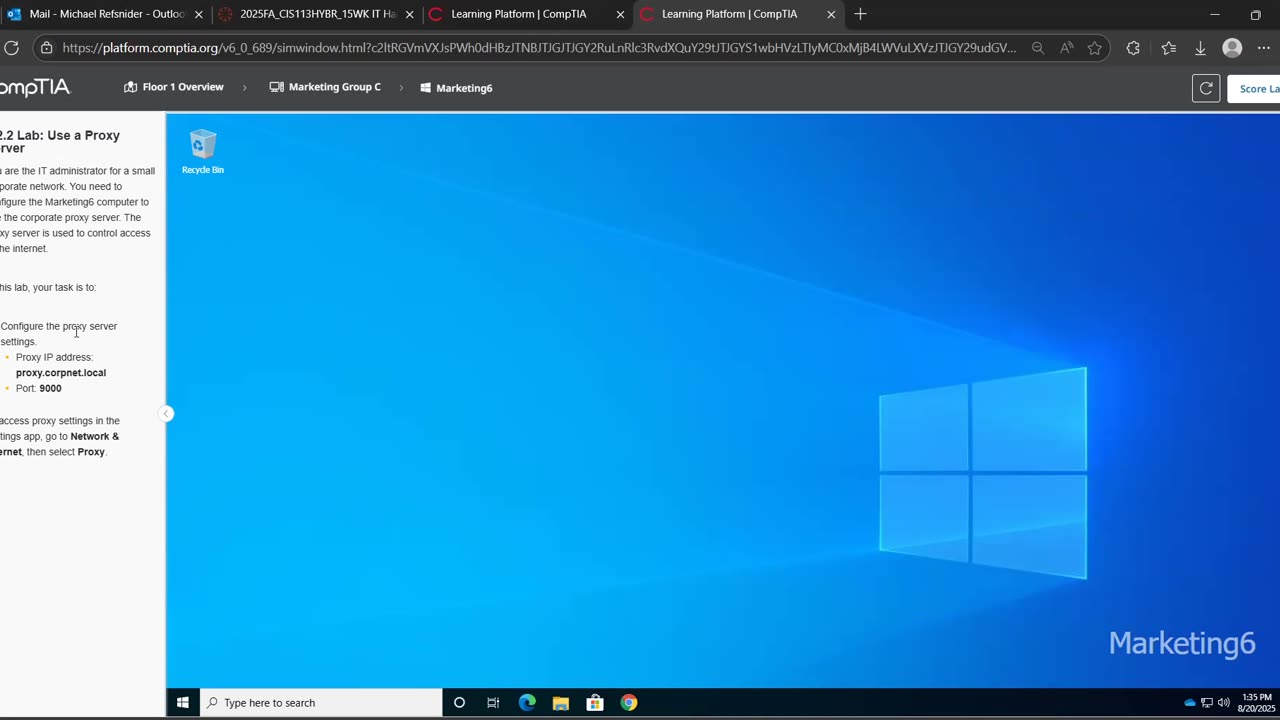Open File Explorer from the taskbar
Image resolution: width=1280 pixels, height=720 pixels.
(x=561, y=703)
